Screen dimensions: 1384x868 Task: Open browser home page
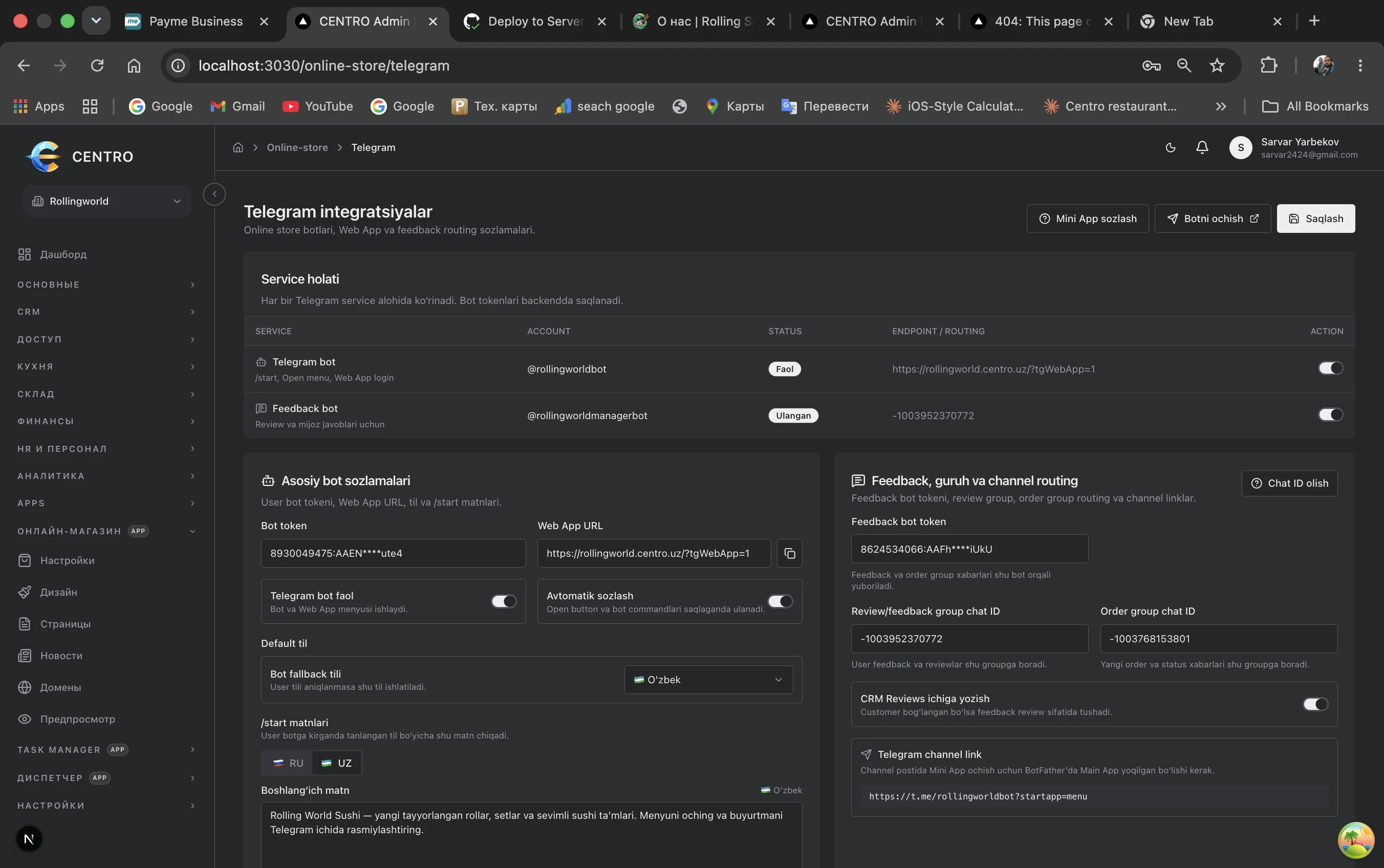tap(134, 66)
